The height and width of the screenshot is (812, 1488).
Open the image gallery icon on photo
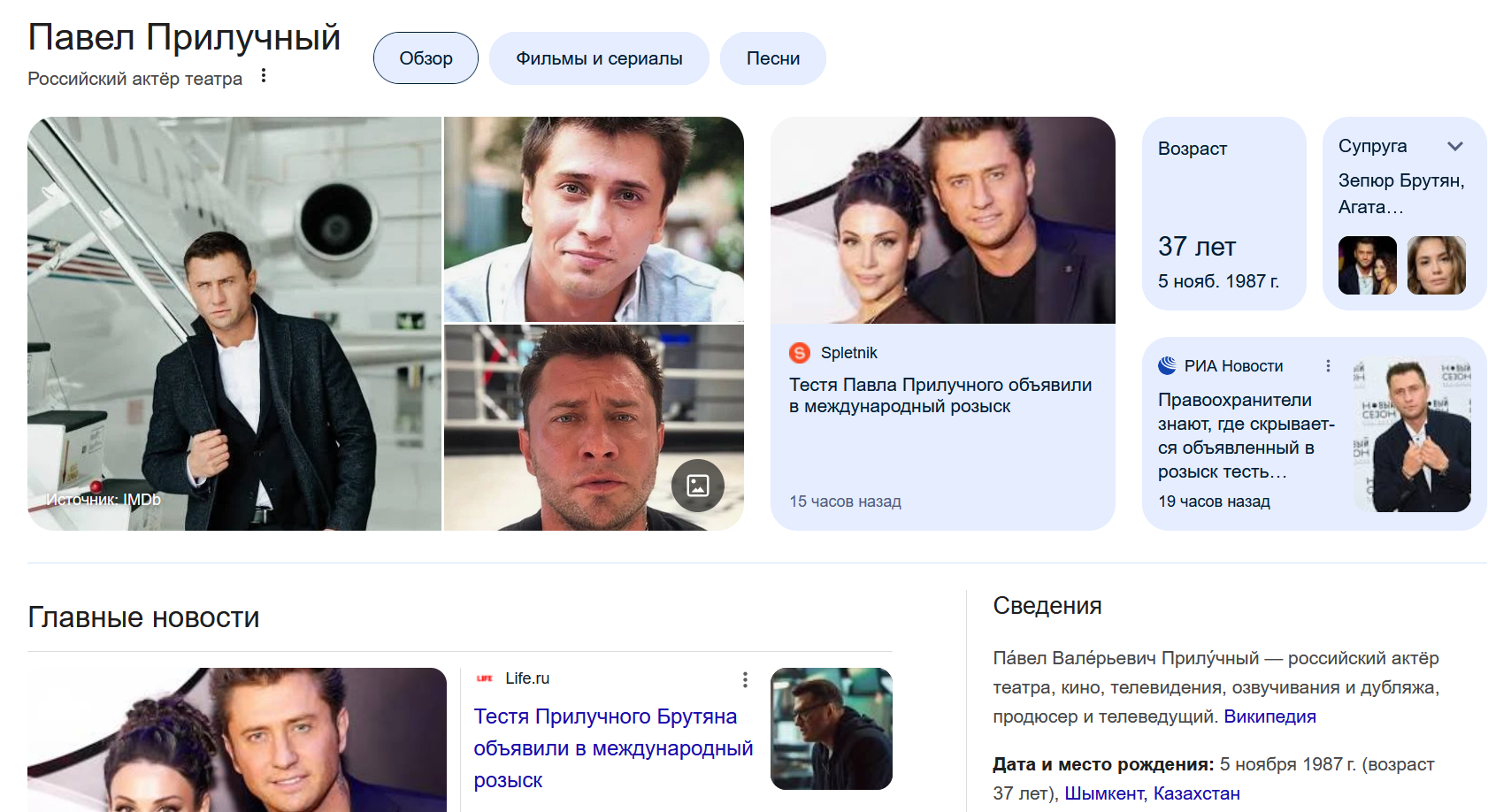click(698, 486)
